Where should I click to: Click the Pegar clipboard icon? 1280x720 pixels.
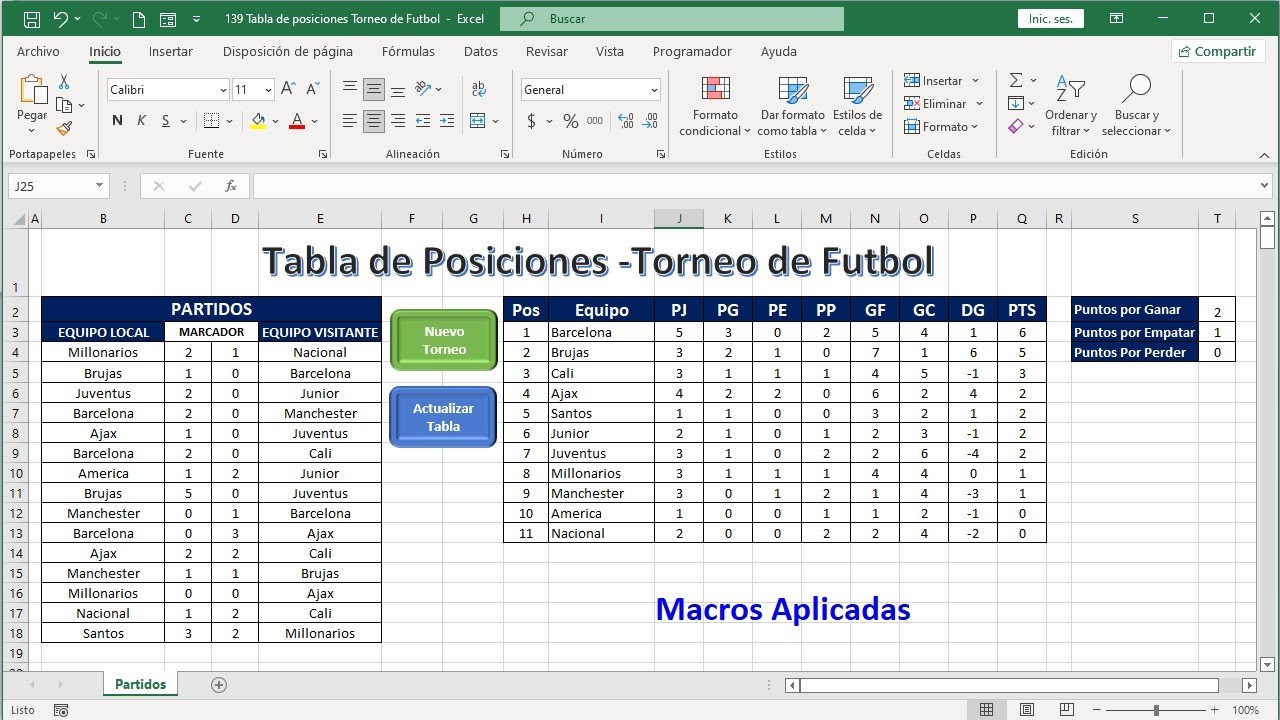(32, 89)
